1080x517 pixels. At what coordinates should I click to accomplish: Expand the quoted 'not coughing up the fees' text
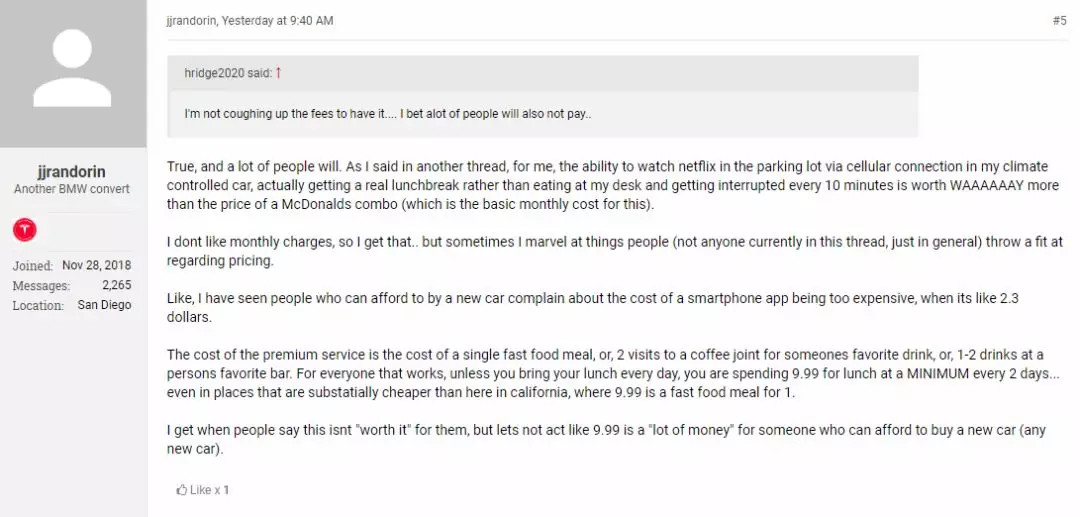(388, 114)
